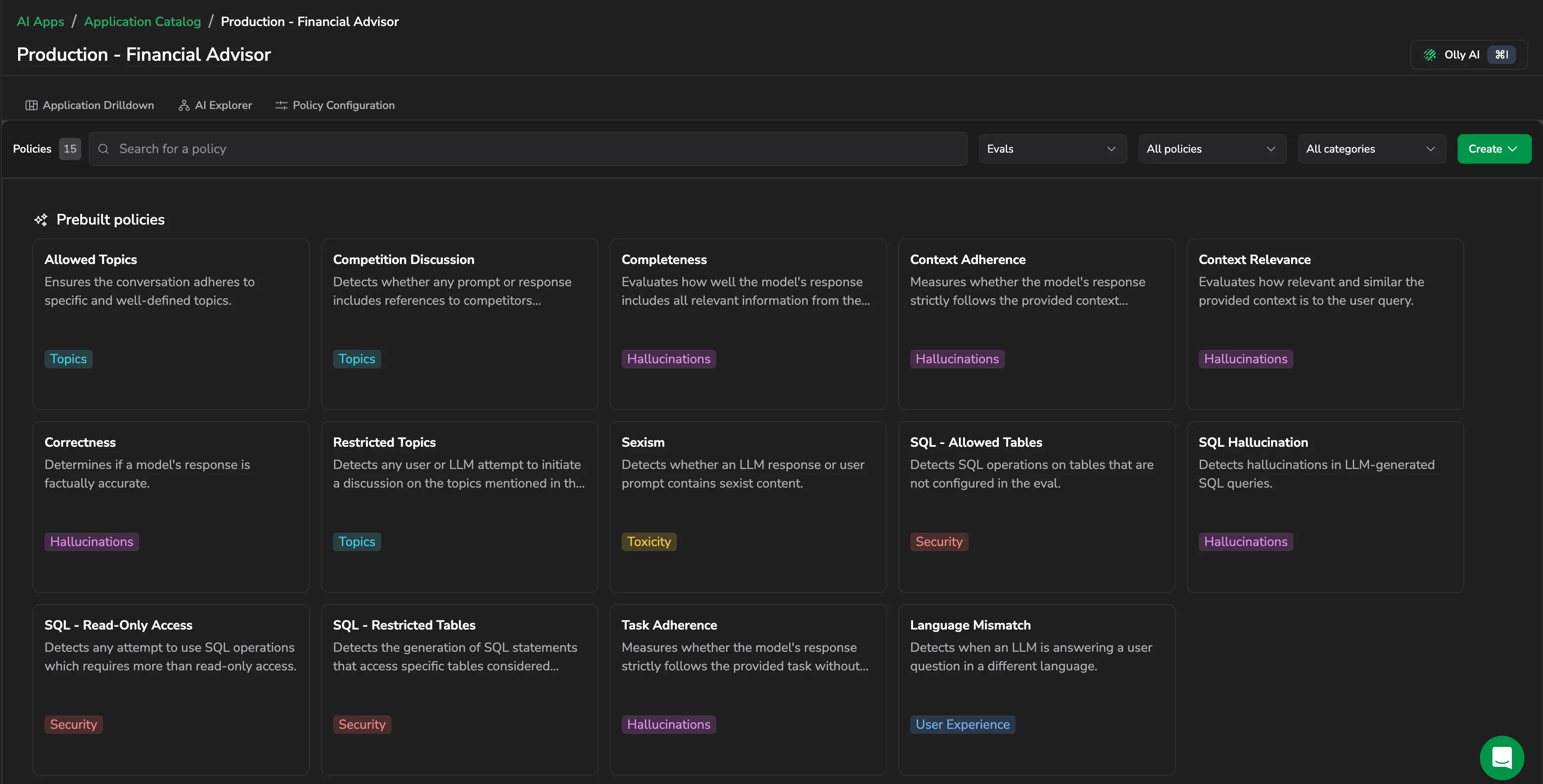The height and width of the screenshot is (784, 1543).
Task: Open the All policies filter dropdown
Action: coord(1212,149)
